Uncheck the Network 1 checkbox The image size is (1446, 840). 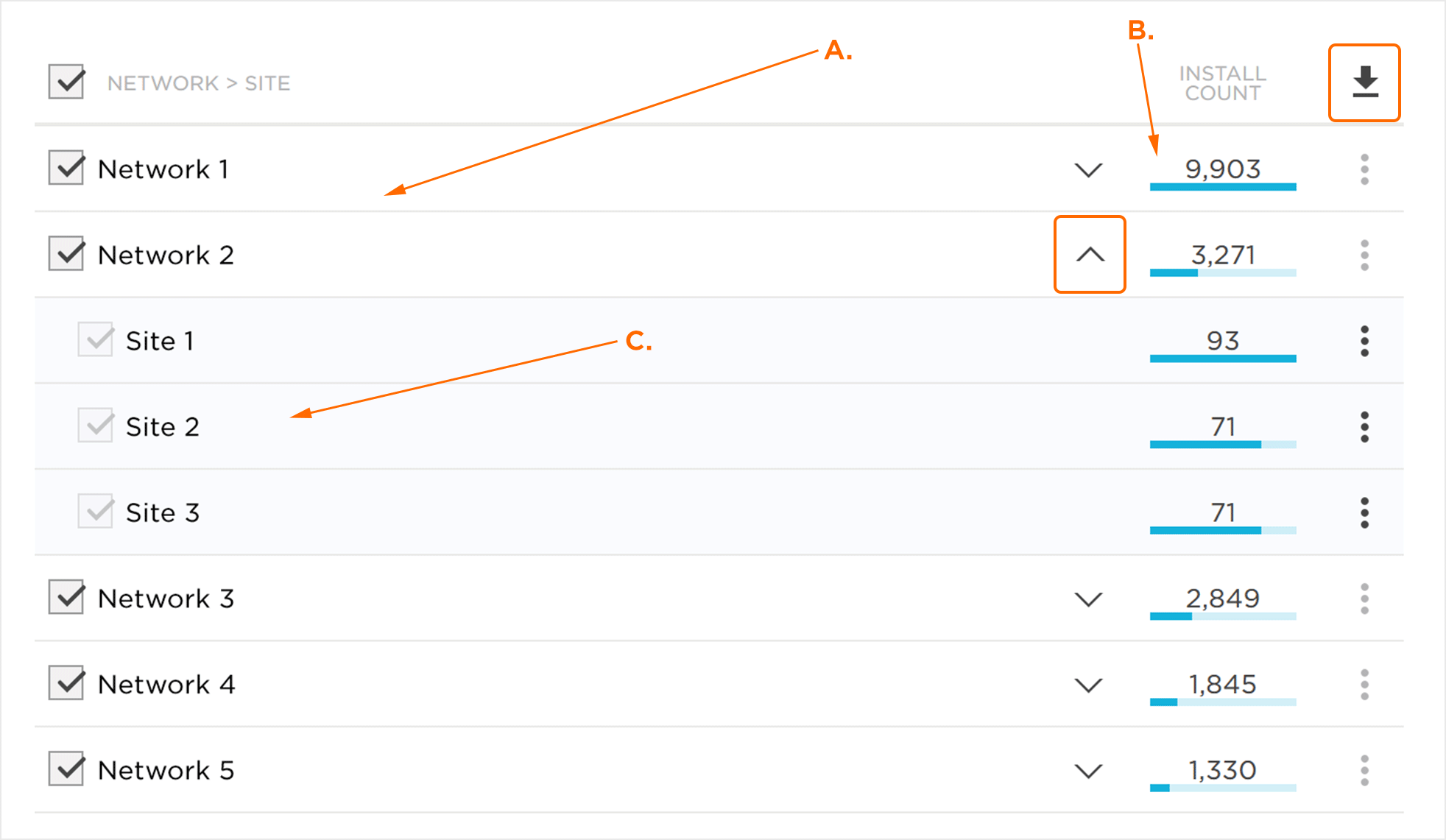pyautogui.click(x=66, y=168)
